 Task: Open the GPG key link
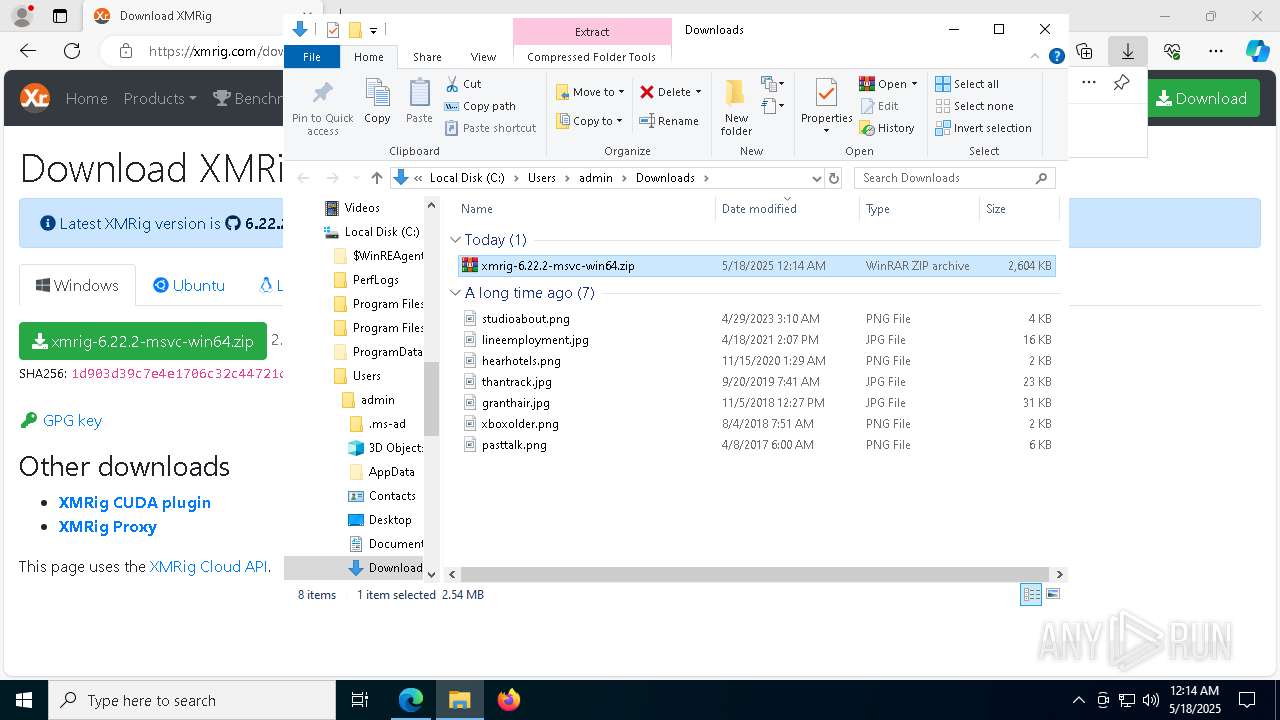pyautogui.click(x=72, y=420)
